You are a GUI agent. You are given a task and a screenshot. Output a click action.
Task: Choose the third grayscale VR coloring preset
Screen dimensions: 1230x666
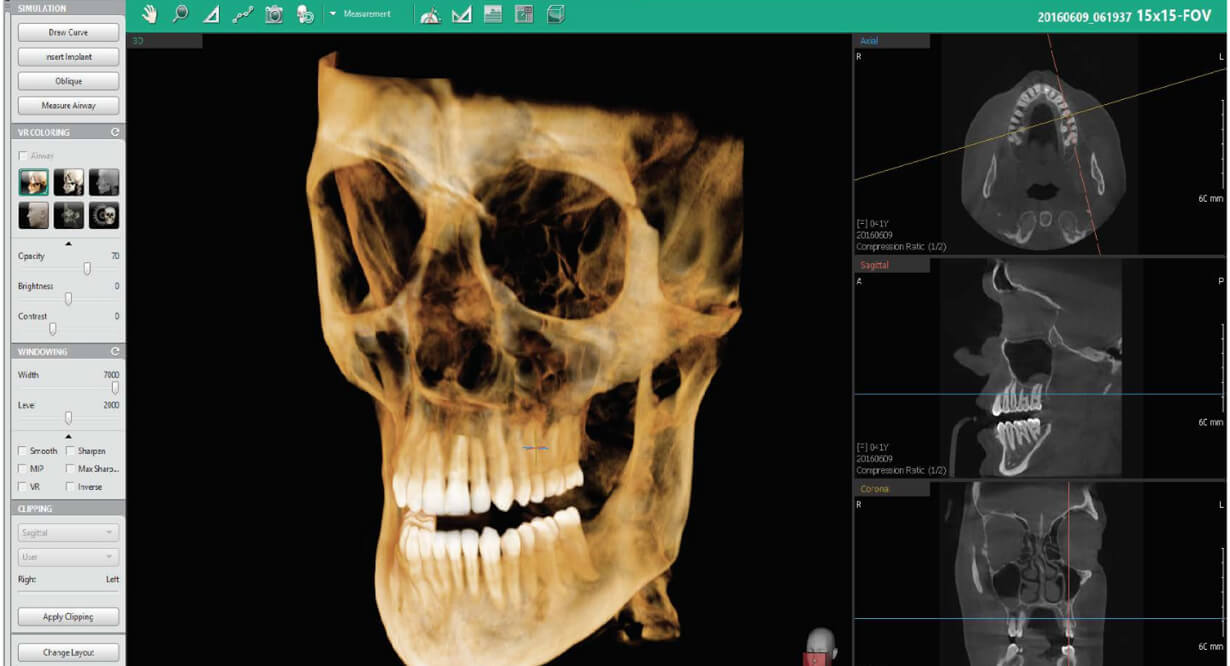pyautogui.click(x=104, y=182)
